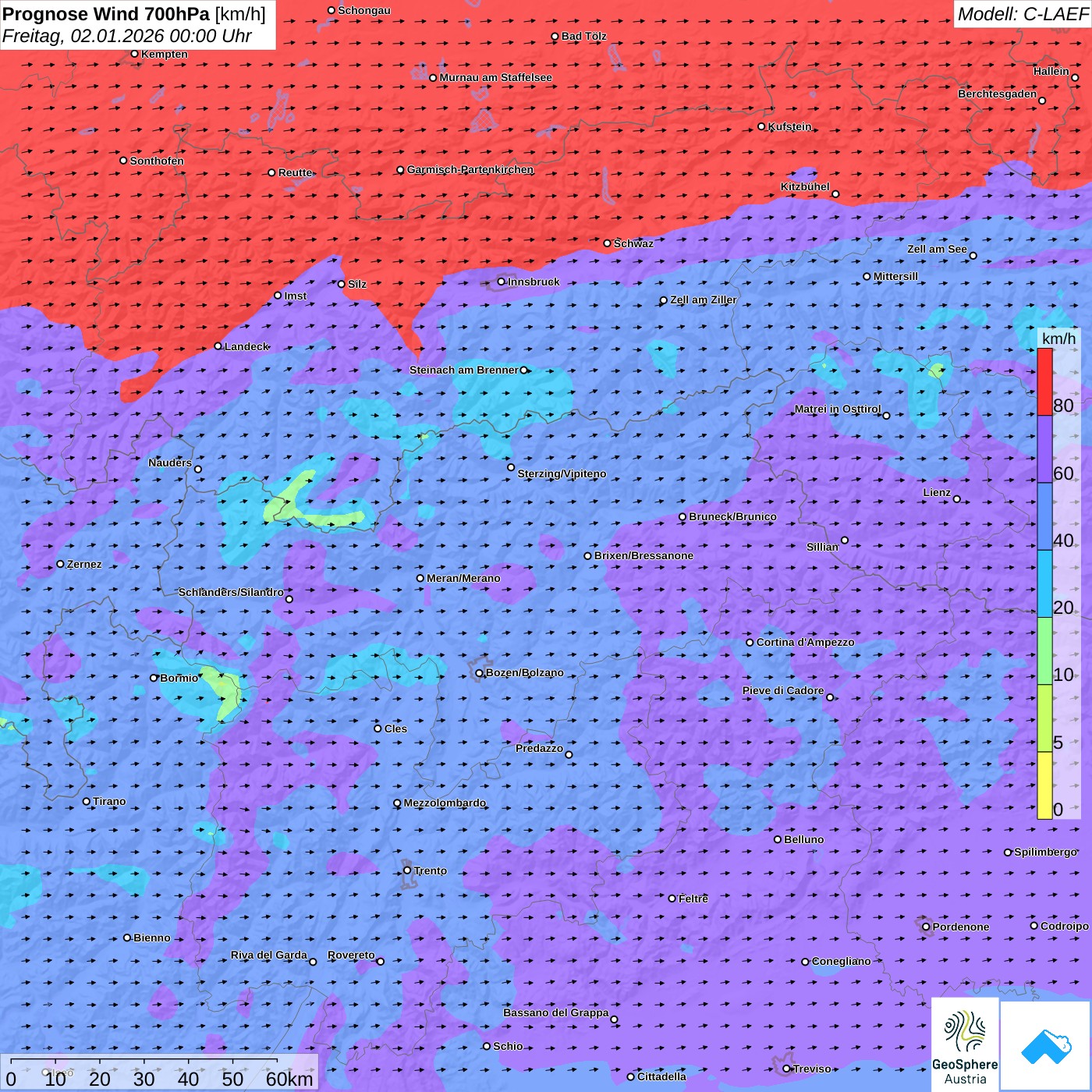Click the Bozen/Bolzano city marker
Image resolution: width=1092 pixels, height=1092 pixels.
pos(480,673)
